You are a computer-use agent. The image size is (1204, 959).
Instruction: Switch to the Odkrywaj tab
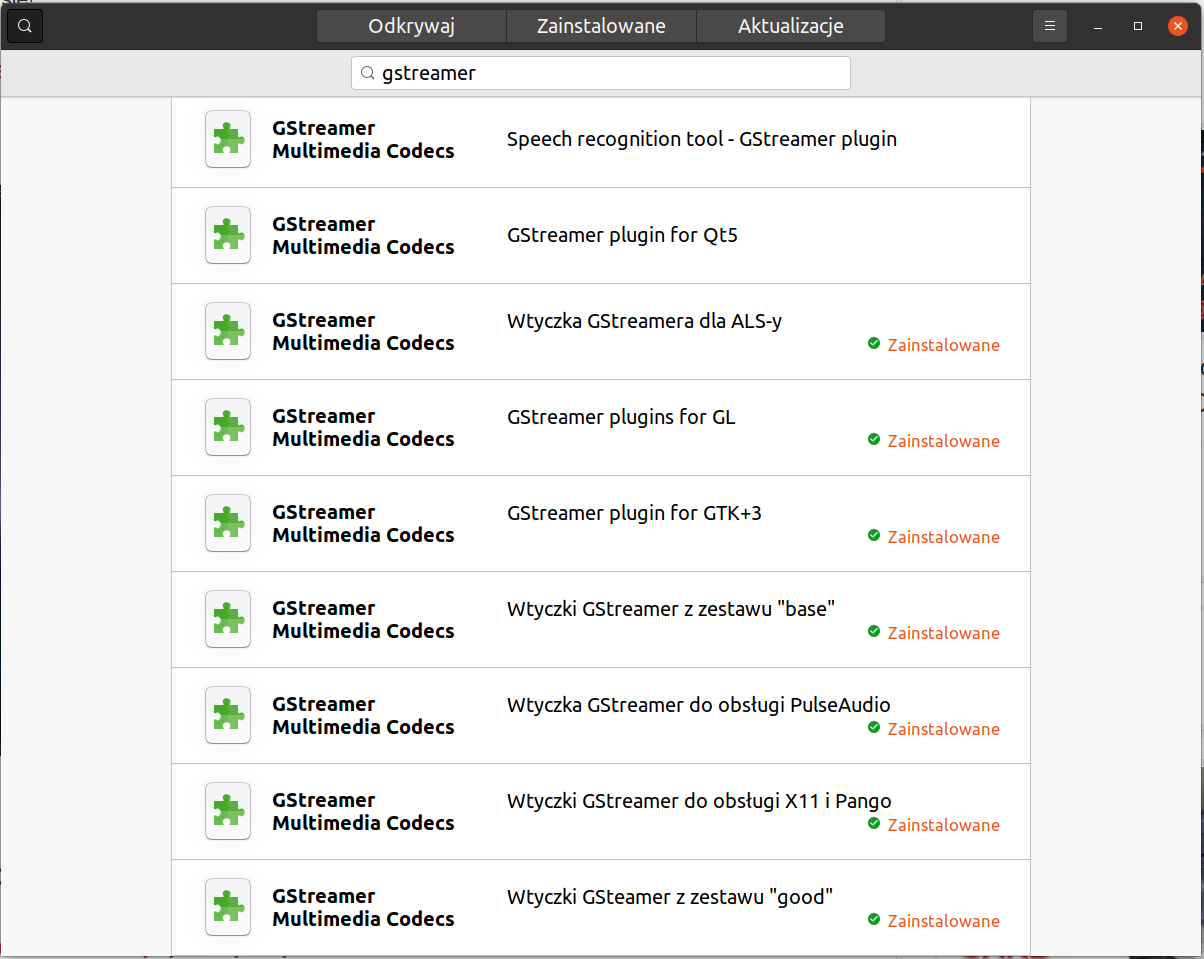(412, 26)
